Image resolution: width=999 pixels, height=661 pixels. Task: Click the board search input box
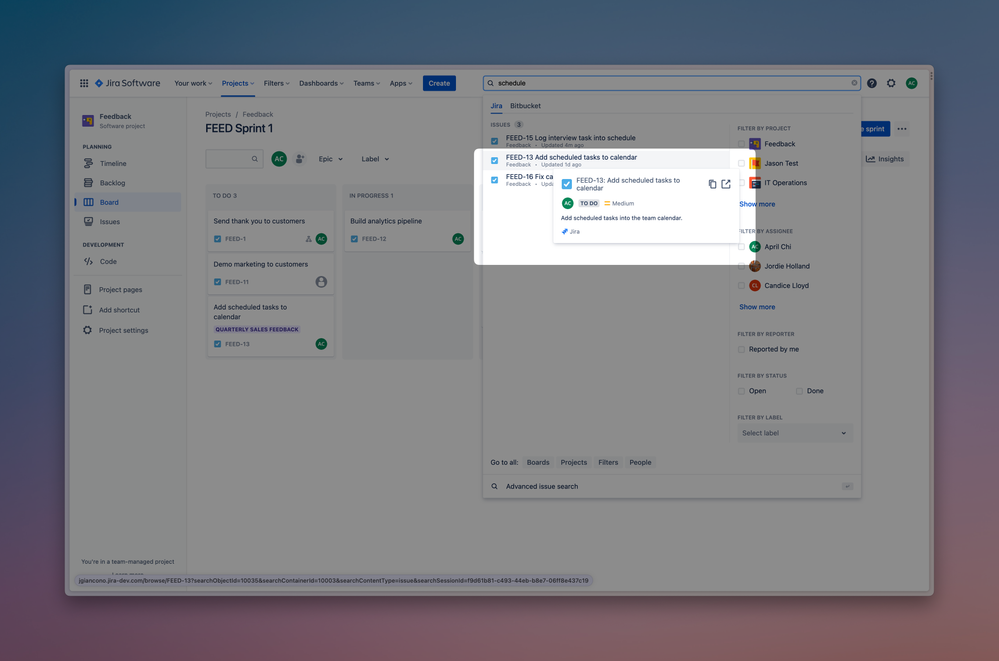pyautogui.click(x=234, y=159)
